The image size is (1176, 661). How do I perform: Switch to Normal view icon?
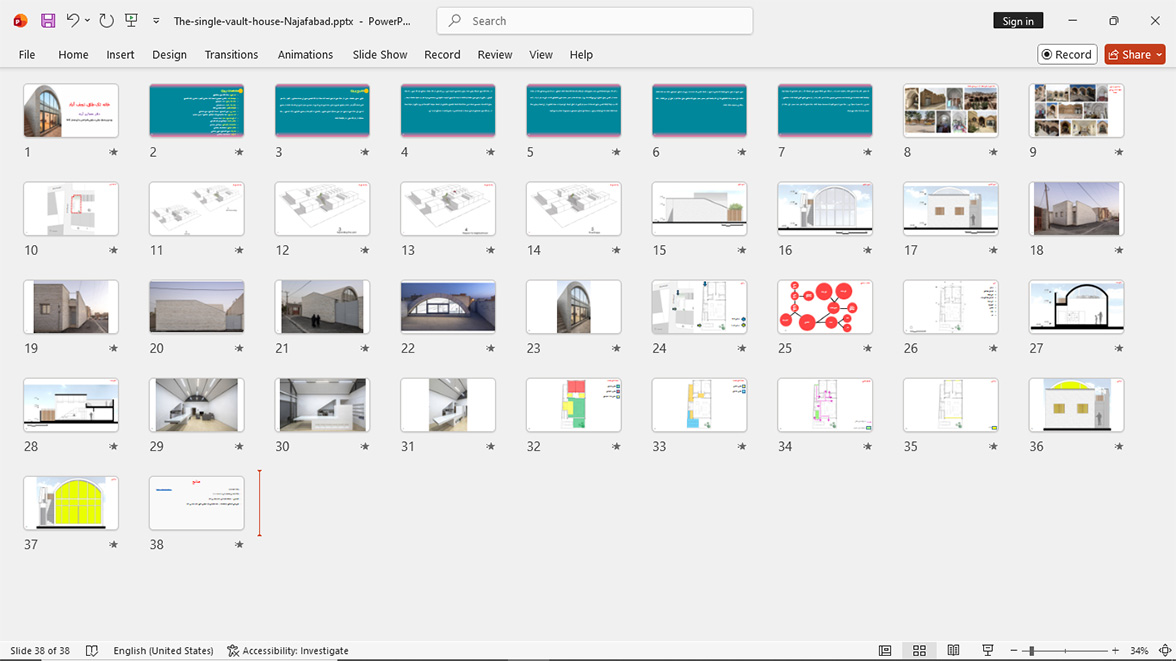885,650
